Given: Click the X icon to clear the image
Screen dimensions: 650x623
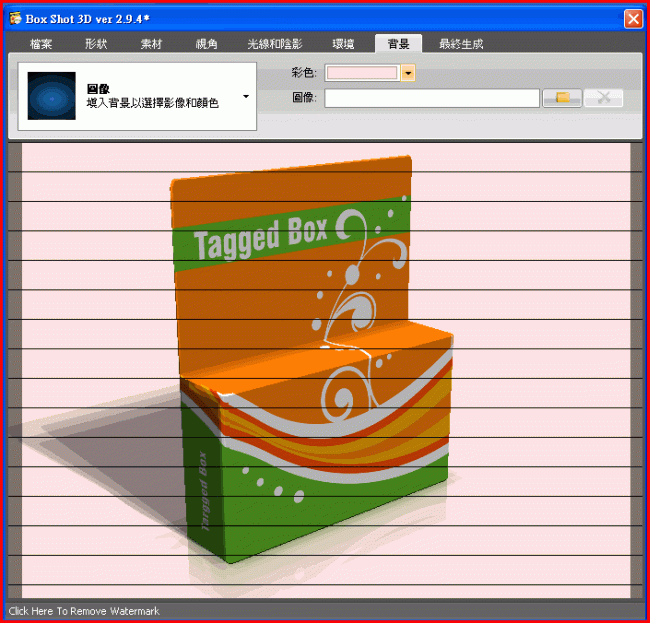Looking at the screenshot, I should point(604,97).
